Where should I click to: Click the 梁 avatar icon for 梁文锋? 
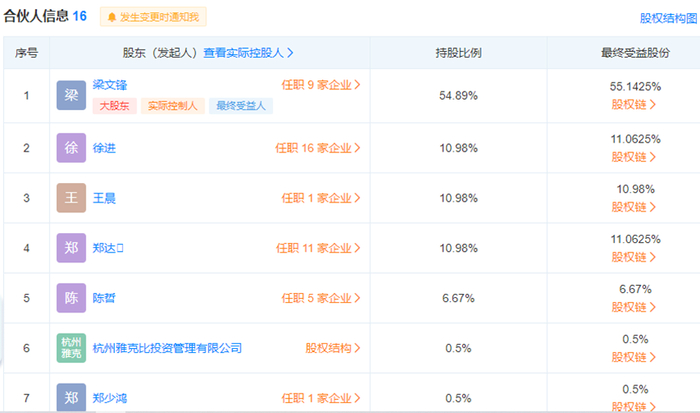click(x=71, y=95)
